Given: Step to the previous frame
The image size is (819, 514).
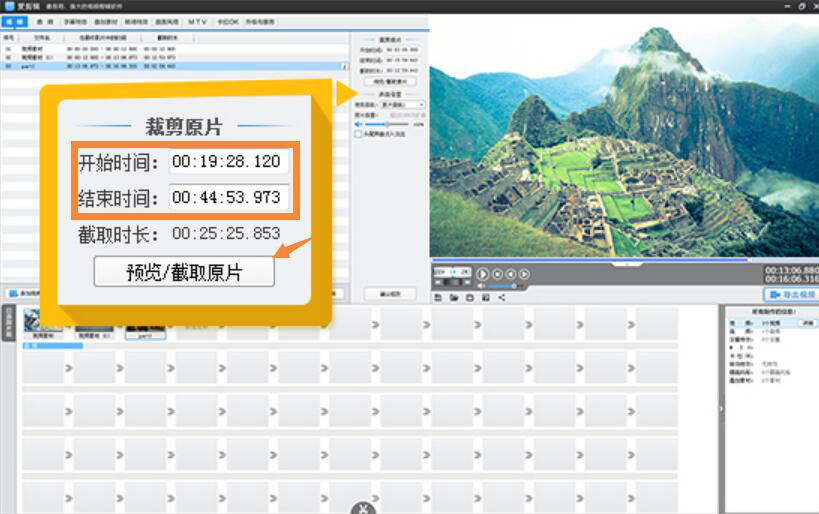Looking at the screenshot, I should tap(510, 274).
